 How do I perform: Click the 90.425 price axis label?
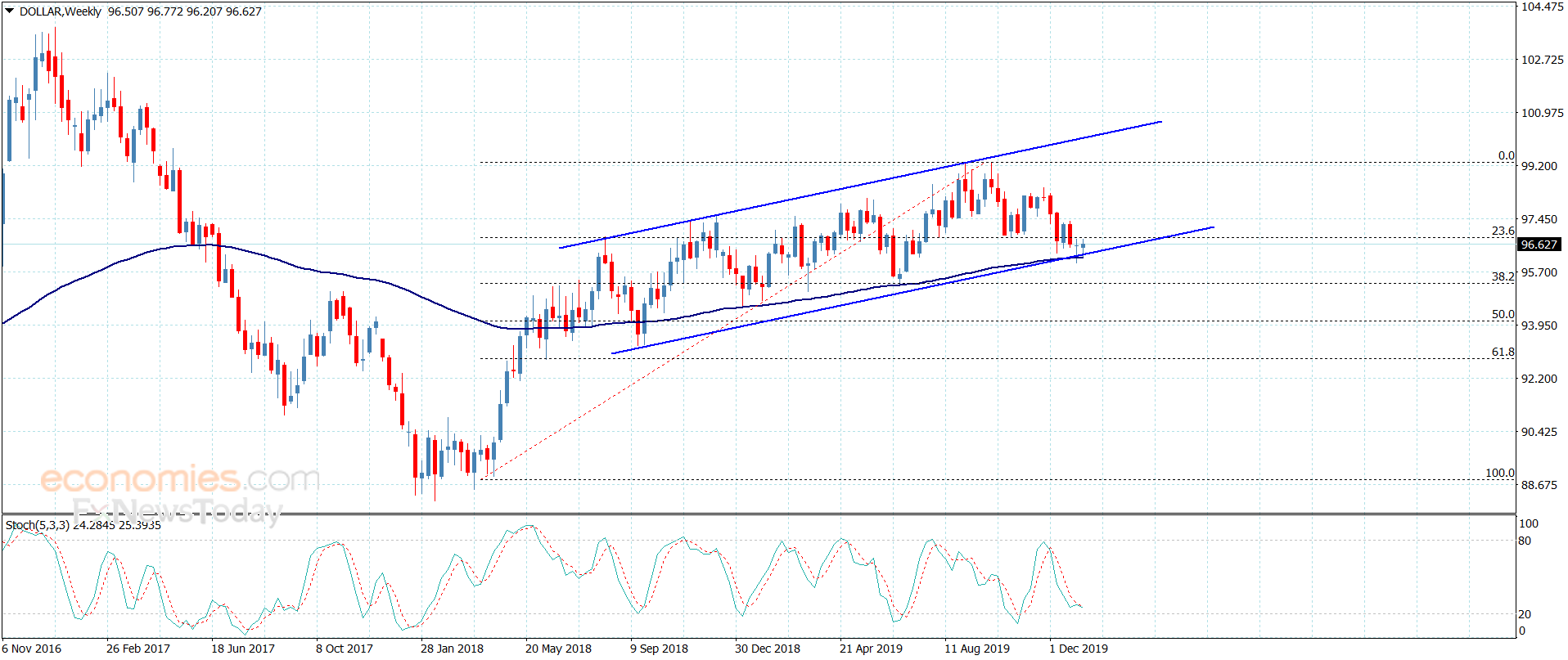pos(1539,432)
